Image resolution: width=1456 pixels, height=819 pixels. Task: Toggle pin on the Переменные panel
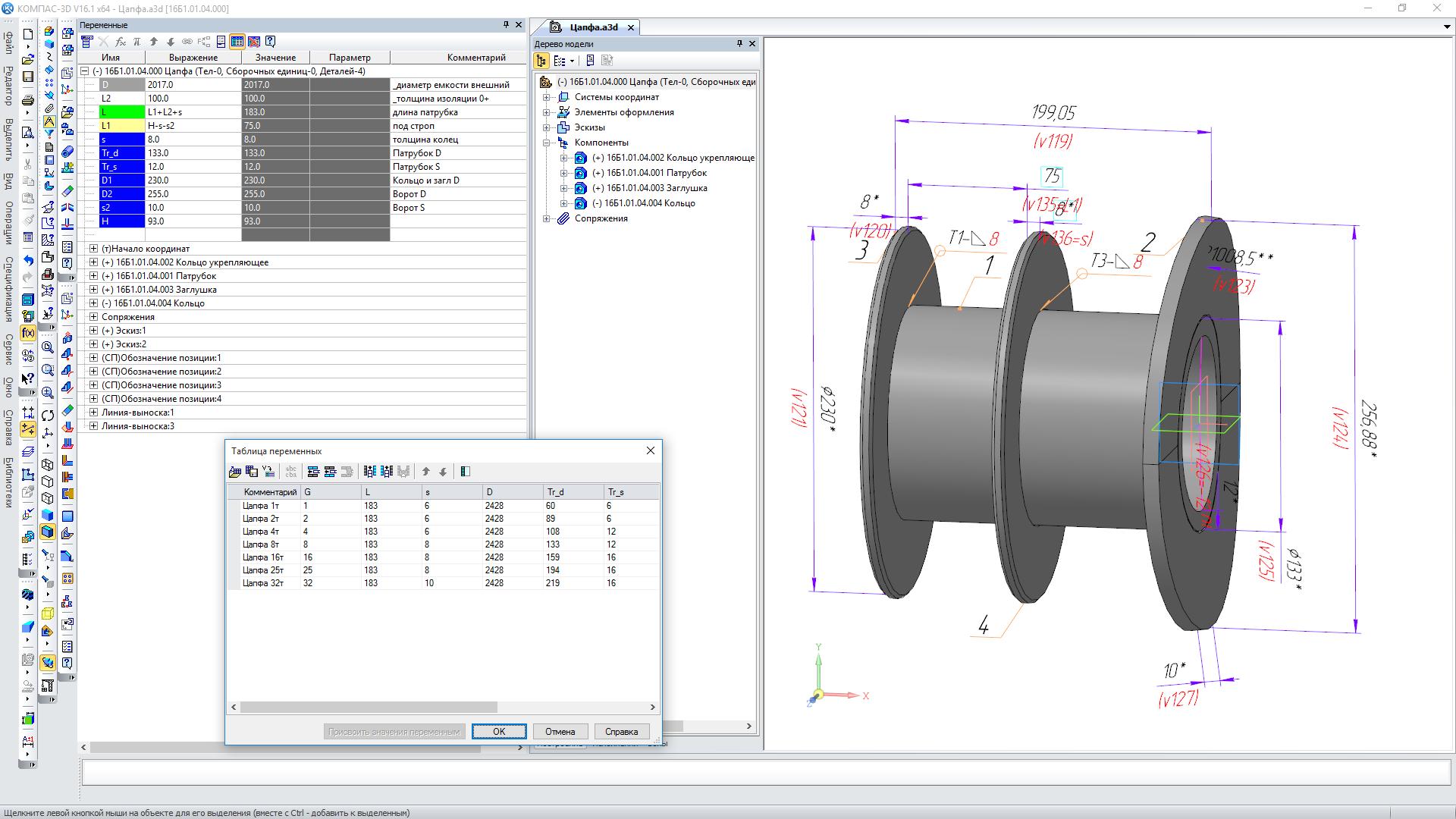pyautogui.click(x=506, y=25)
